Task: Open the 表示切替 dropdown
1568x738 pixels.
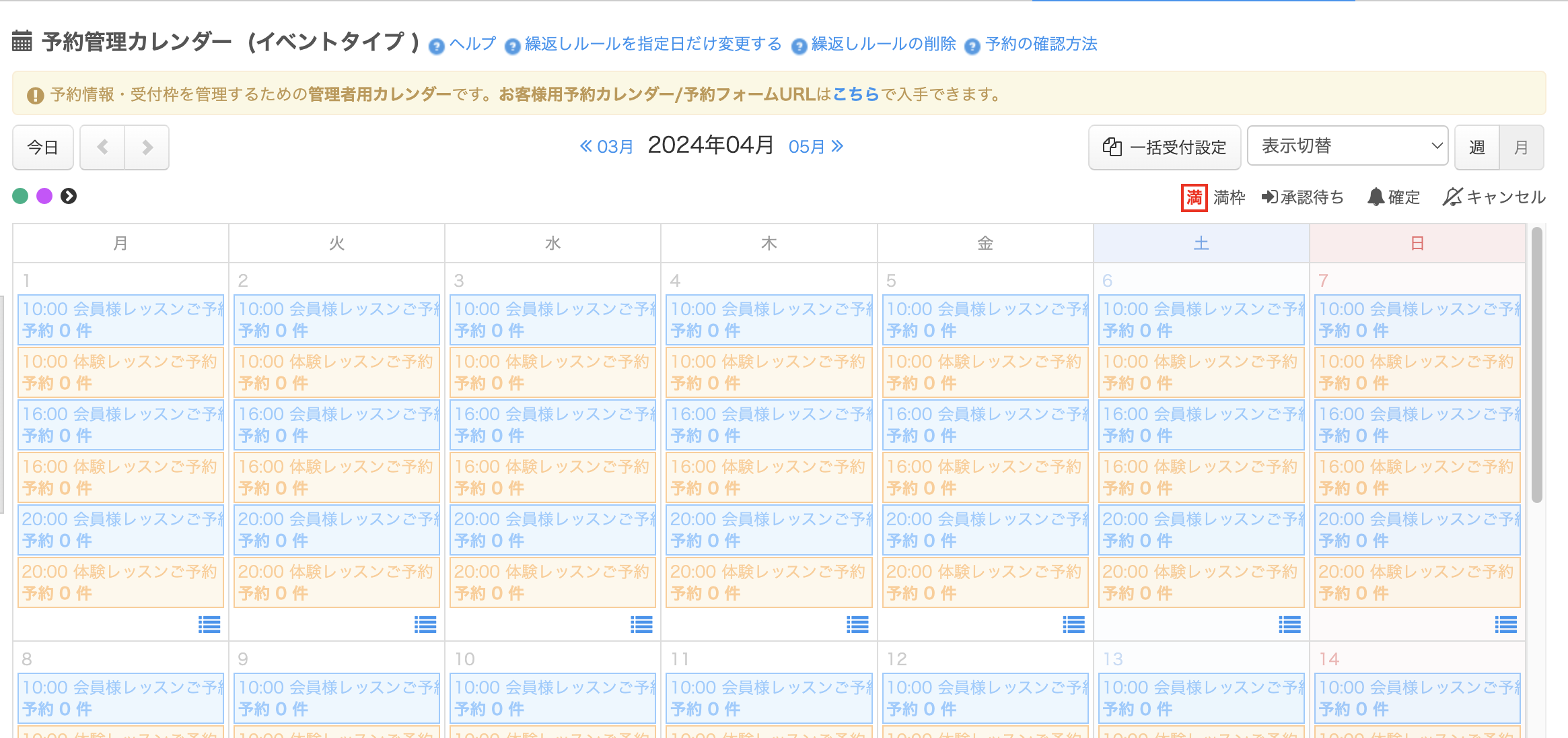Action: click(1347, 146)
